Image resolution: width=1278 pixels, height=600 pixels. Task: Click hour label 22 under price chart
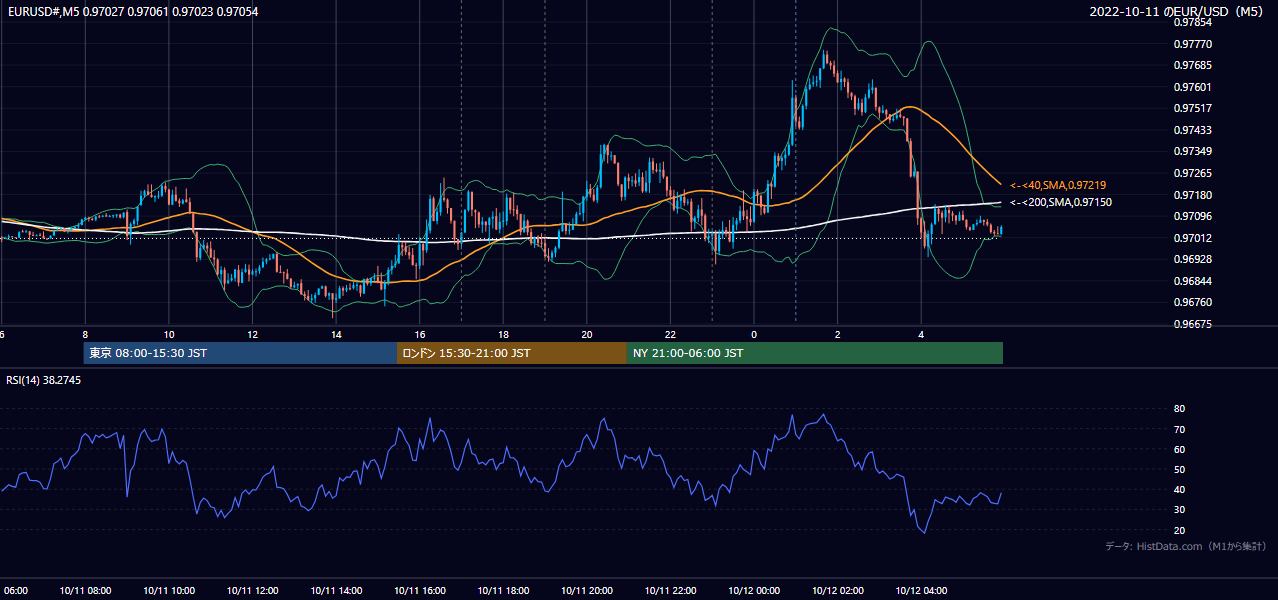[670, 335]
